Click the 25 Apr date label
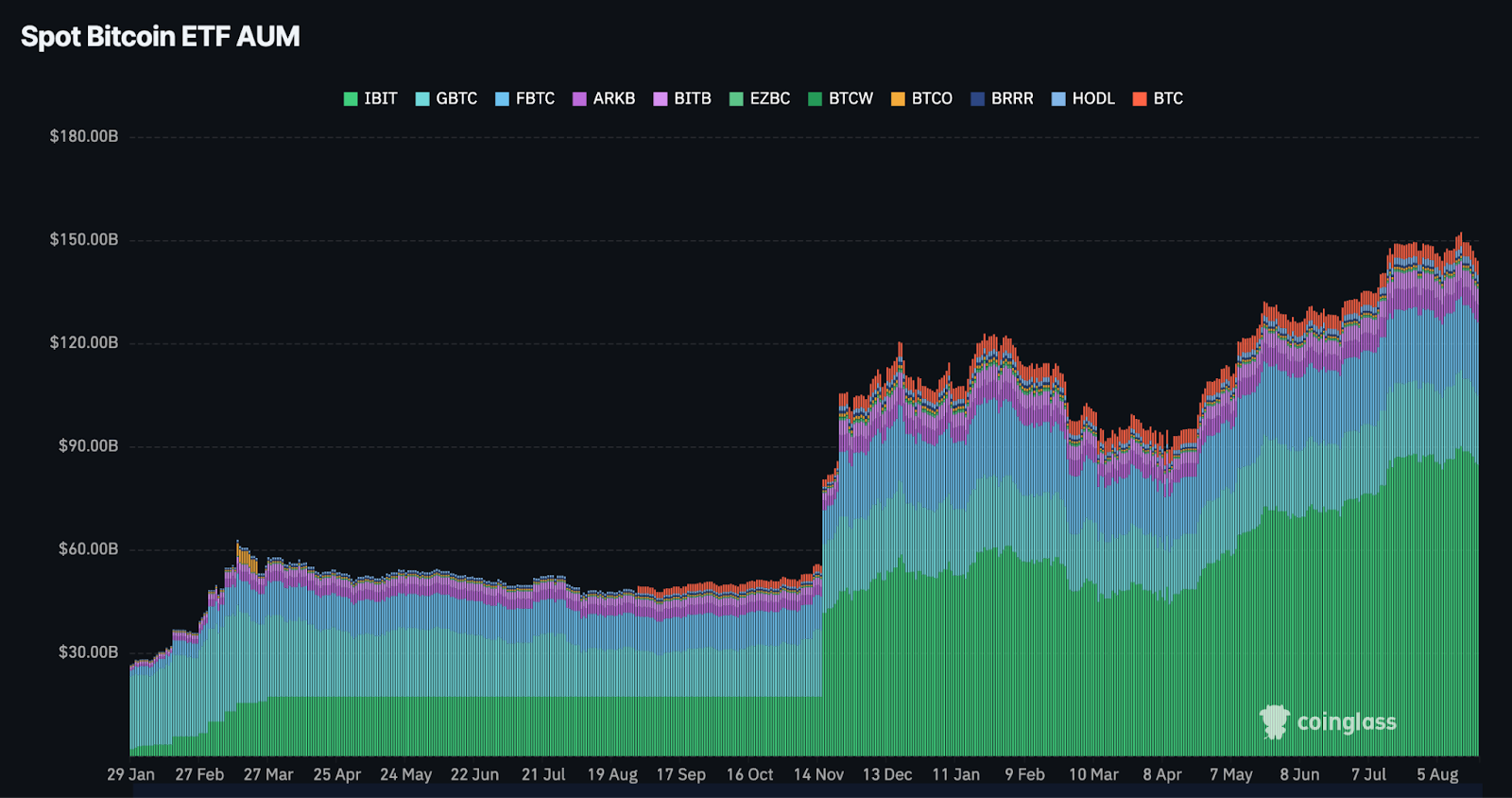This screenshot has width=1512, height=798. tap(337, 774)
